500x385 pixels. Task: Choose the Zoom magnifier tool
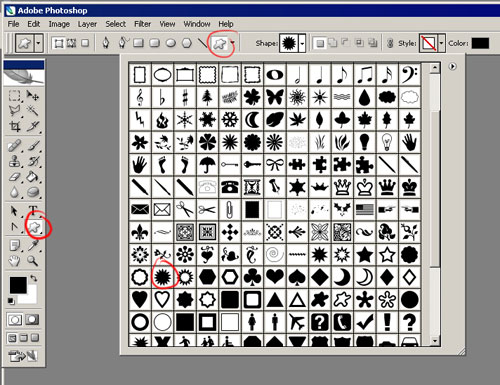32,261
